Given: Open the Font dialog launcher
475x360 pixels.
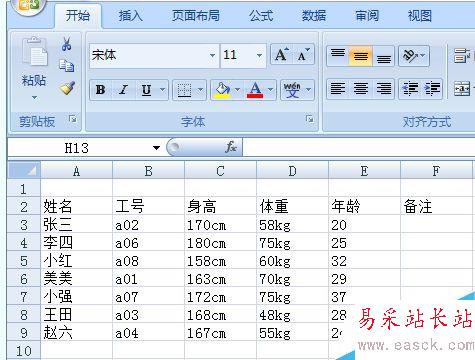Looking at the screenshot, I should 310,119.
